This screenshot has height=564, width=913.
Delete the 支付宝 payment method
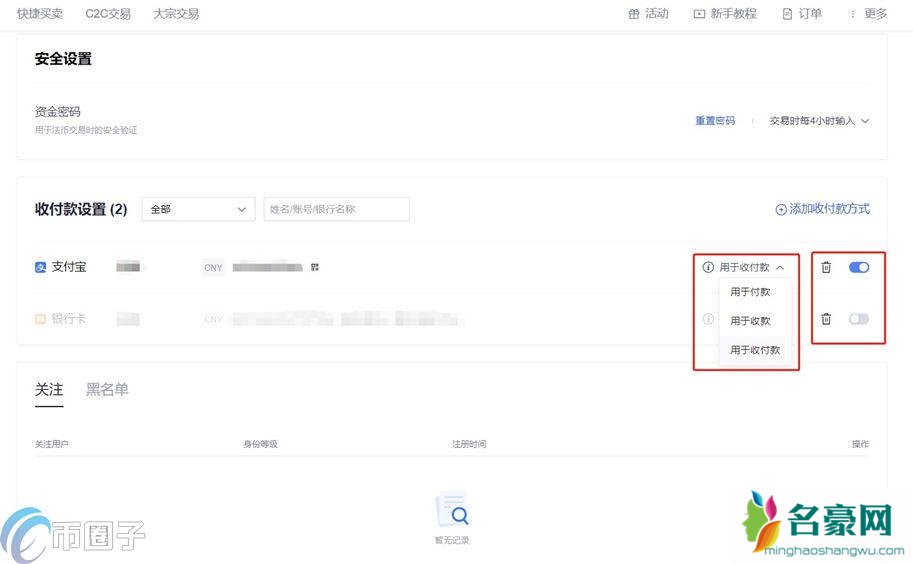(x=826, y=267)
